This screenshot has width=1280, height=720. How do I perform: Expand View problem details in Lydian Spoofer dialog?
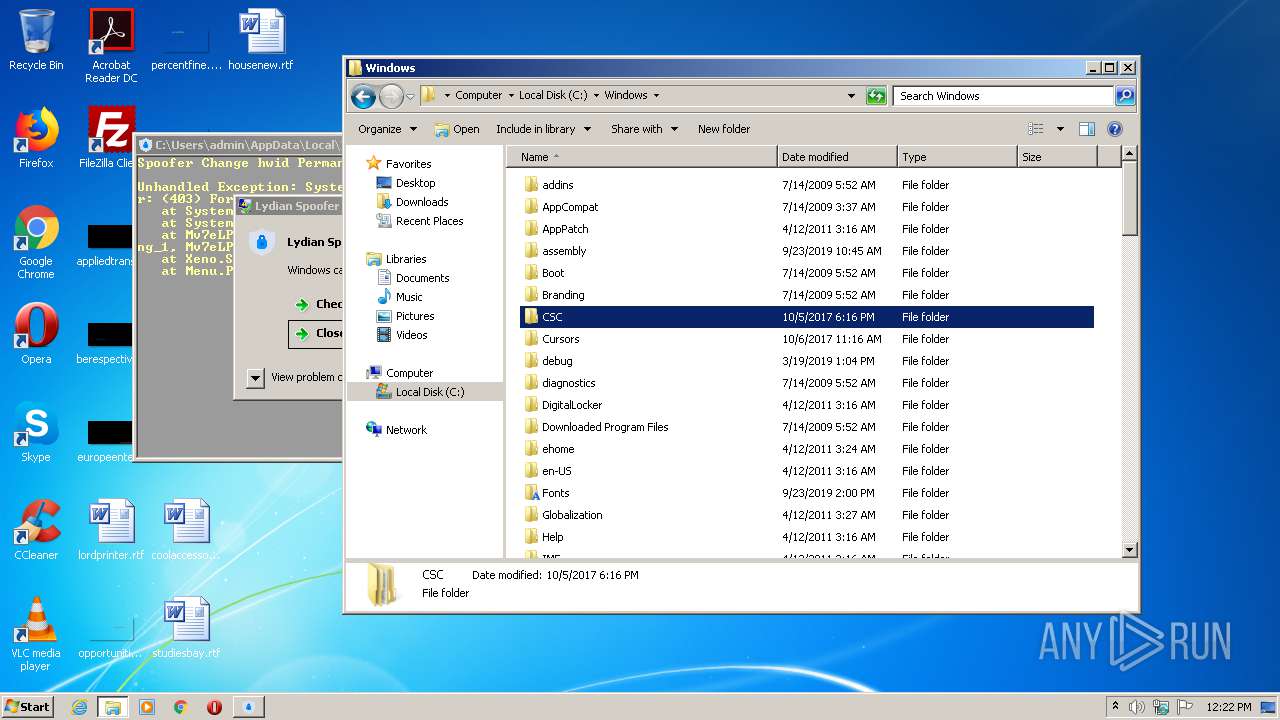255,378
